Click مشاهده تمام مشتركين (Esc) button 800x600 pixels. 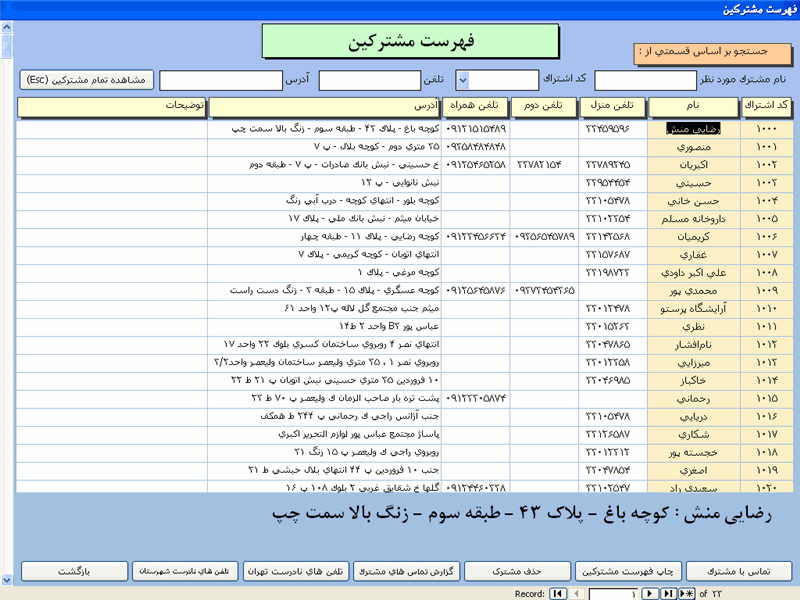point(86,80)
